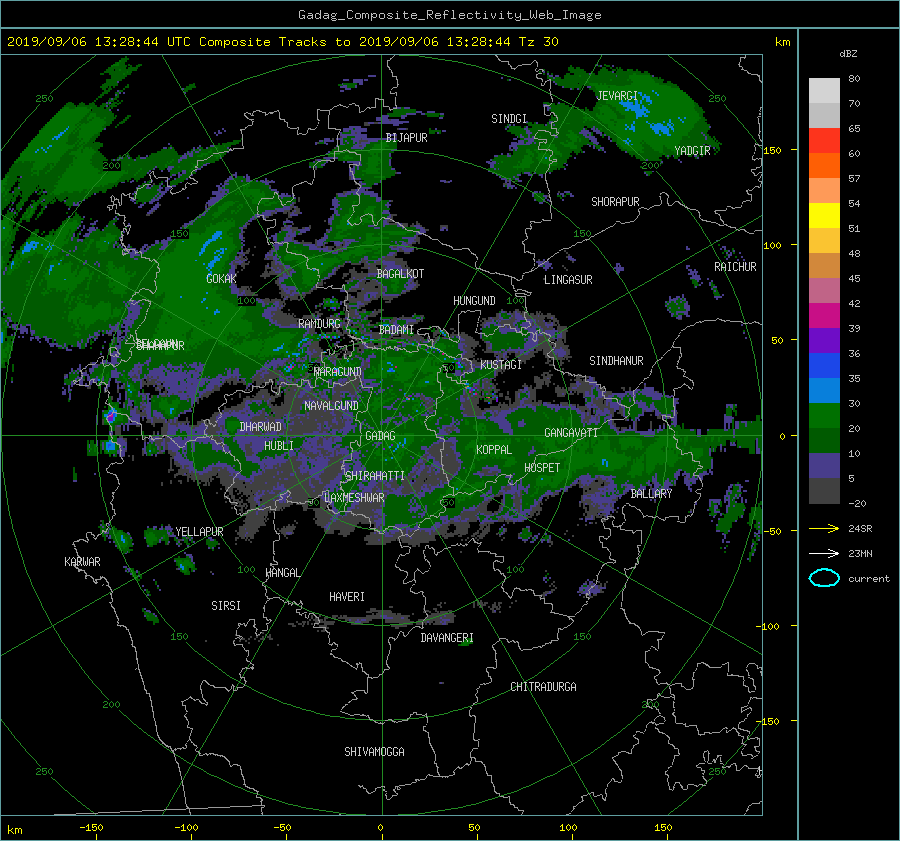Click the KARWAR city label
900x841 pixels.
coord(82,561)
